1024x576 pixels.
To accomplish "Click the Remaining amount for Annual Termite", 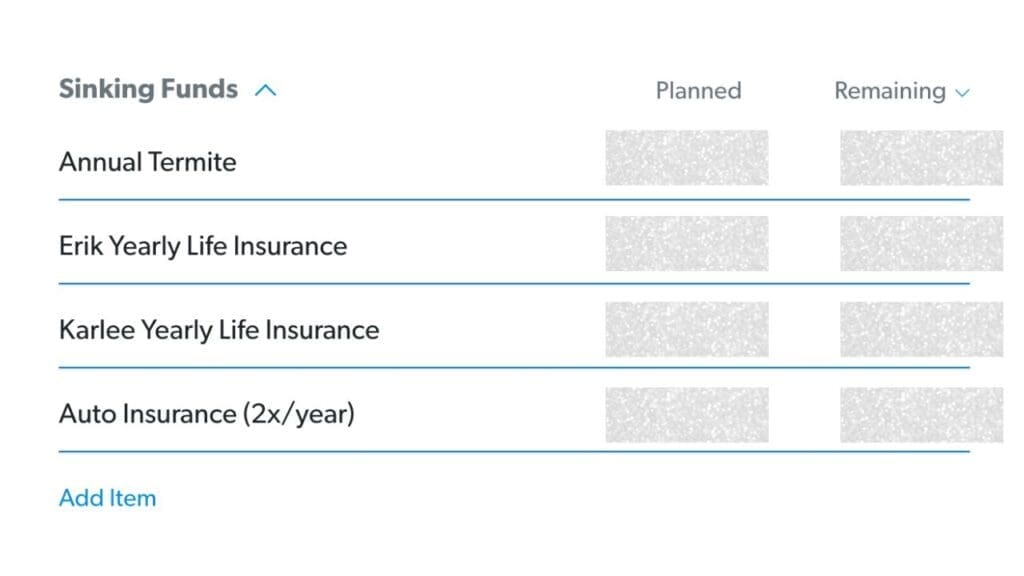I will pos(921,158).
